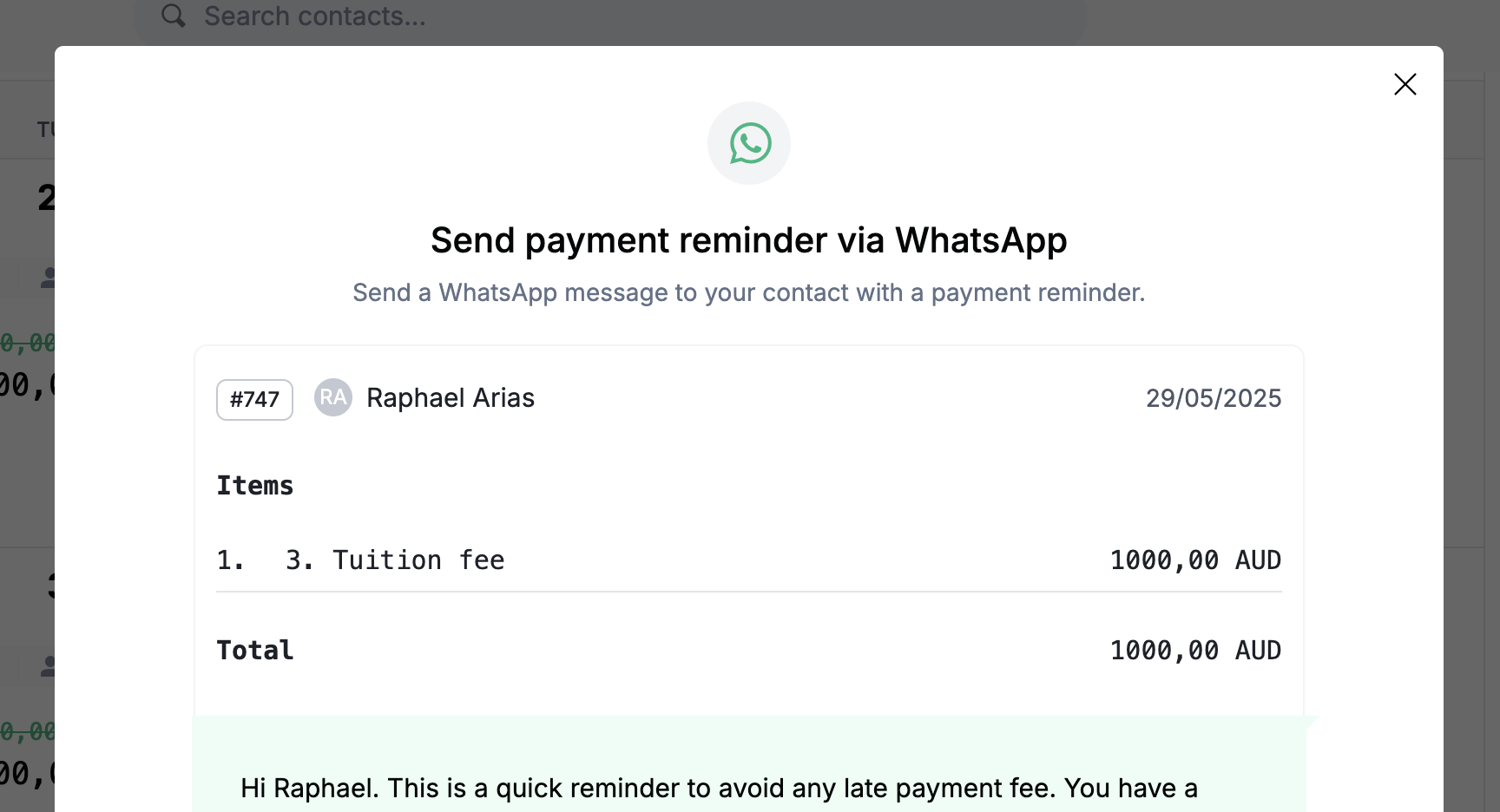
Task: Click the Tuition fee amount 1000,00 AUD
Action: point(1195,560)
